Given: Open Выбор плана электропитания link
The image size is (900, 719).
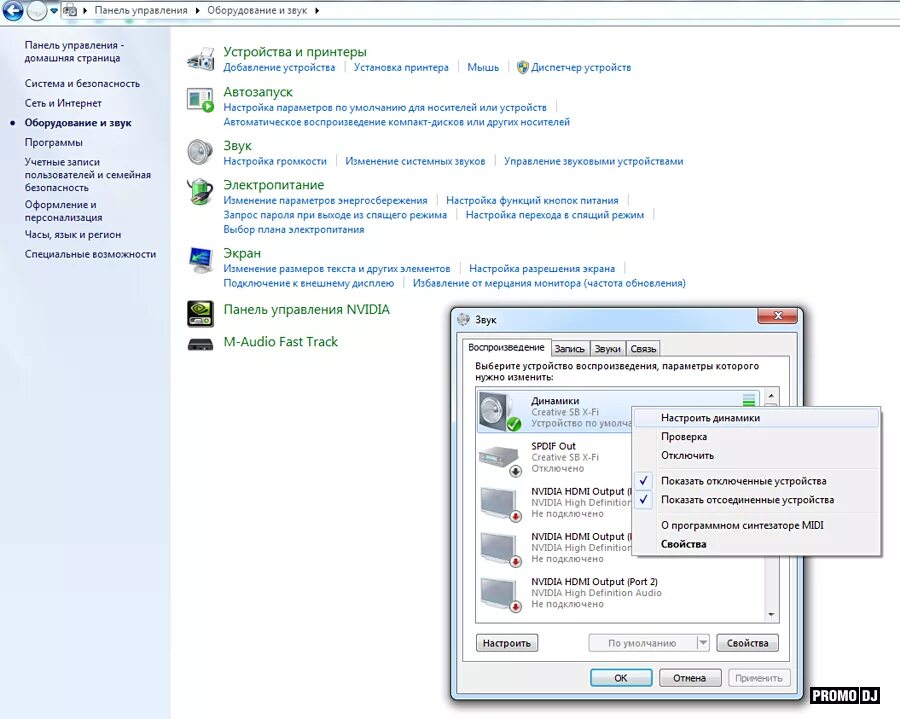Looking at the screenshot, I should click(x=293, y=230).
